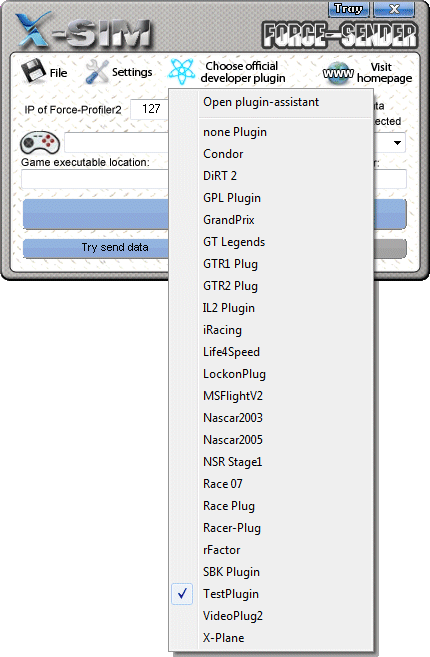Screen dimensions: 430x657
Task: Click the atom icon for developer plugins
Action: [x=181, y=72]
